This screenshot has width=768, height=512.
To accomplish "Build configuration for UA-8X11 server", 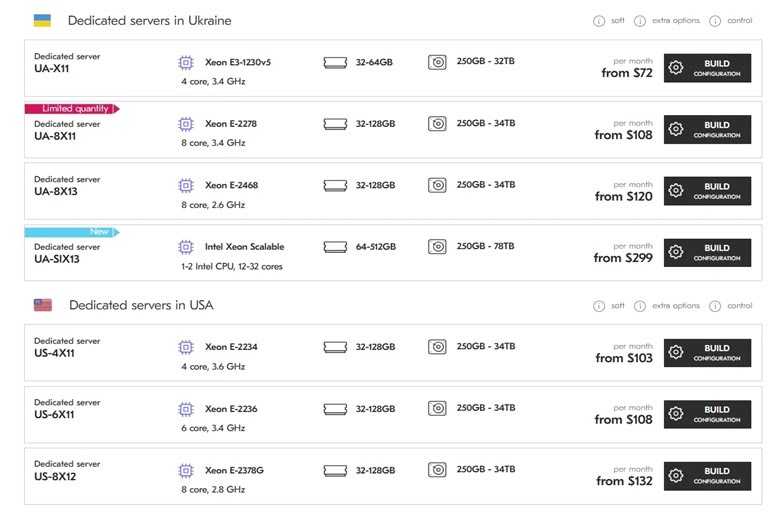I will (x=707, y=130).
